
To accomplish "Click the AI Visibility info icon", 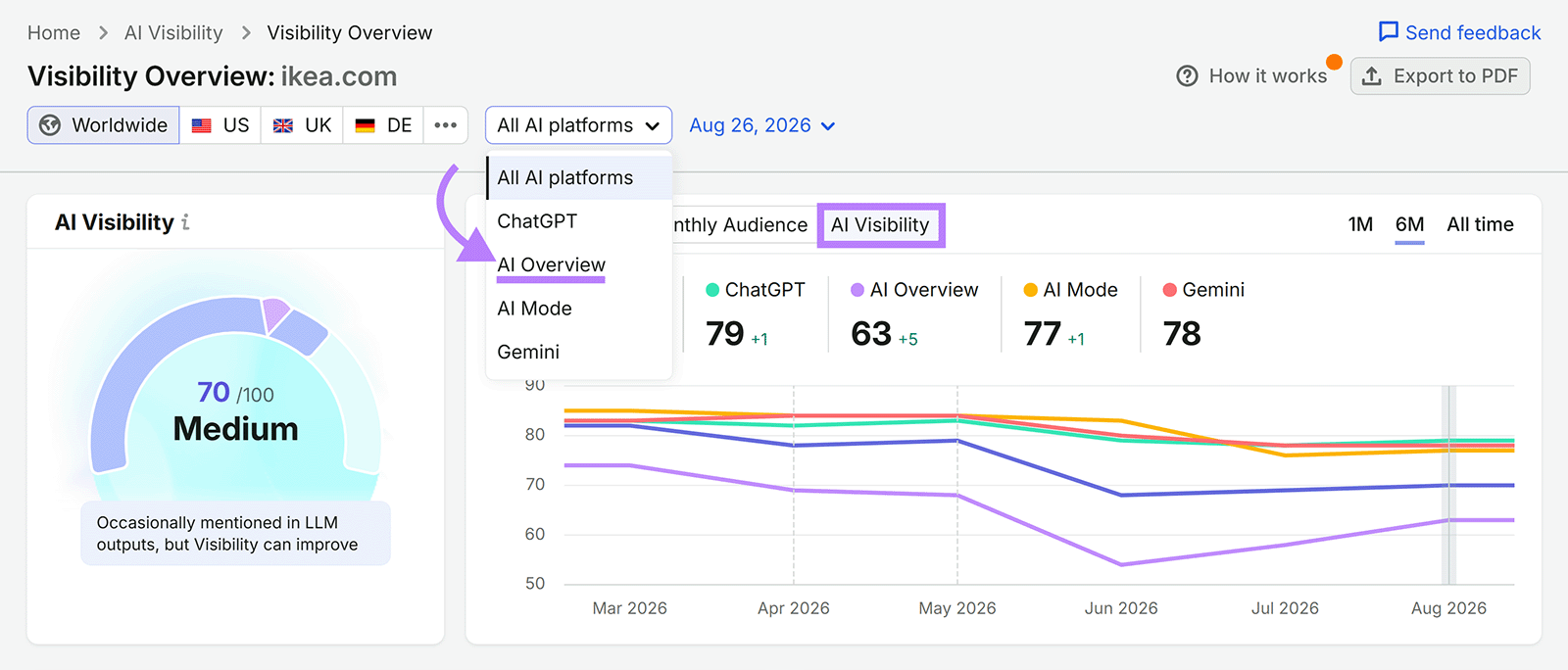I will pos(185,222).
